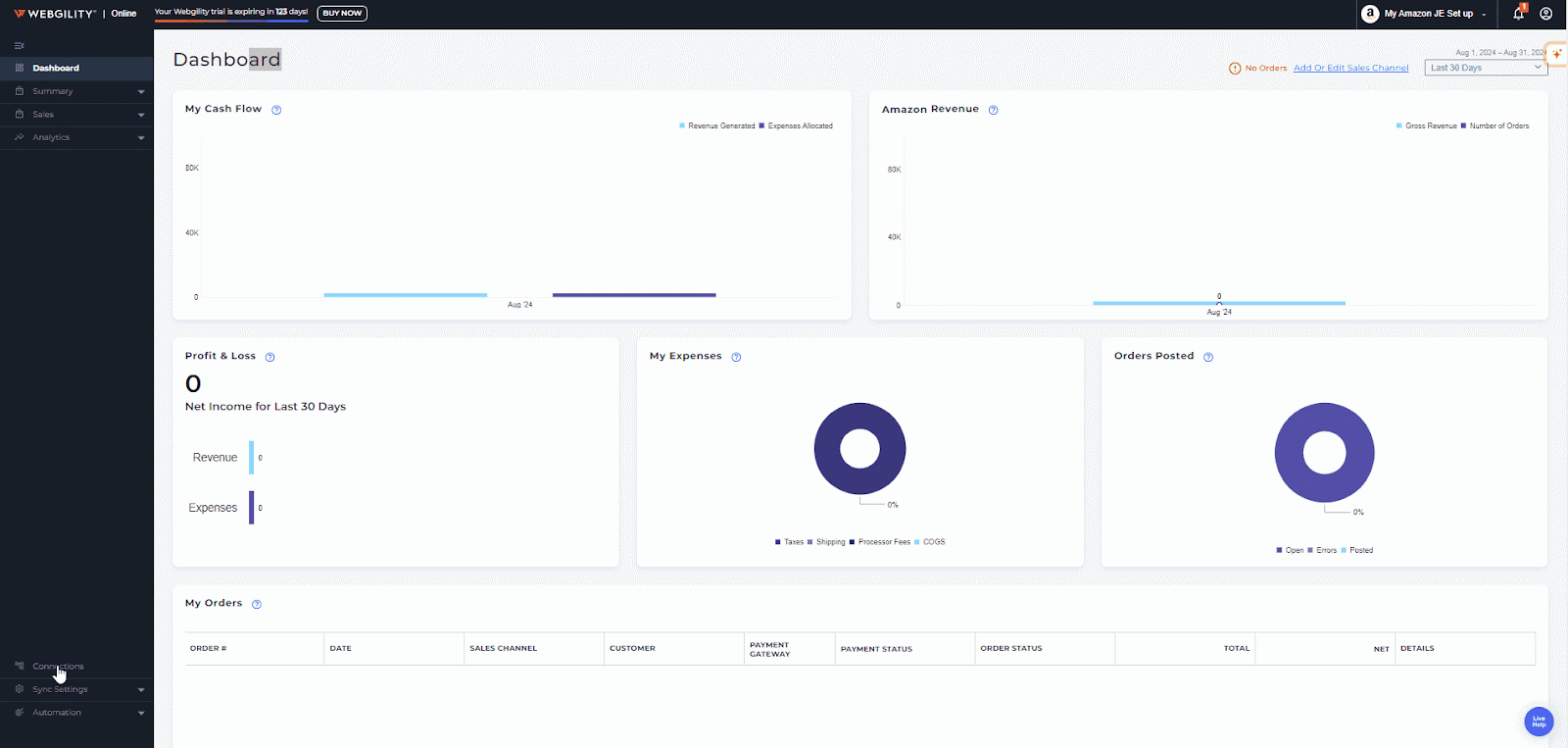Open the Add Or Edit Sales Channel link
This screenshot has height=748, width=1568.
(1350, 68)
